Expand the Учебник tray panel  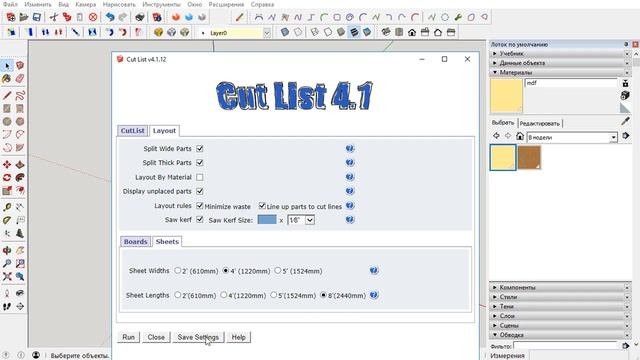[x=560, y=53]
